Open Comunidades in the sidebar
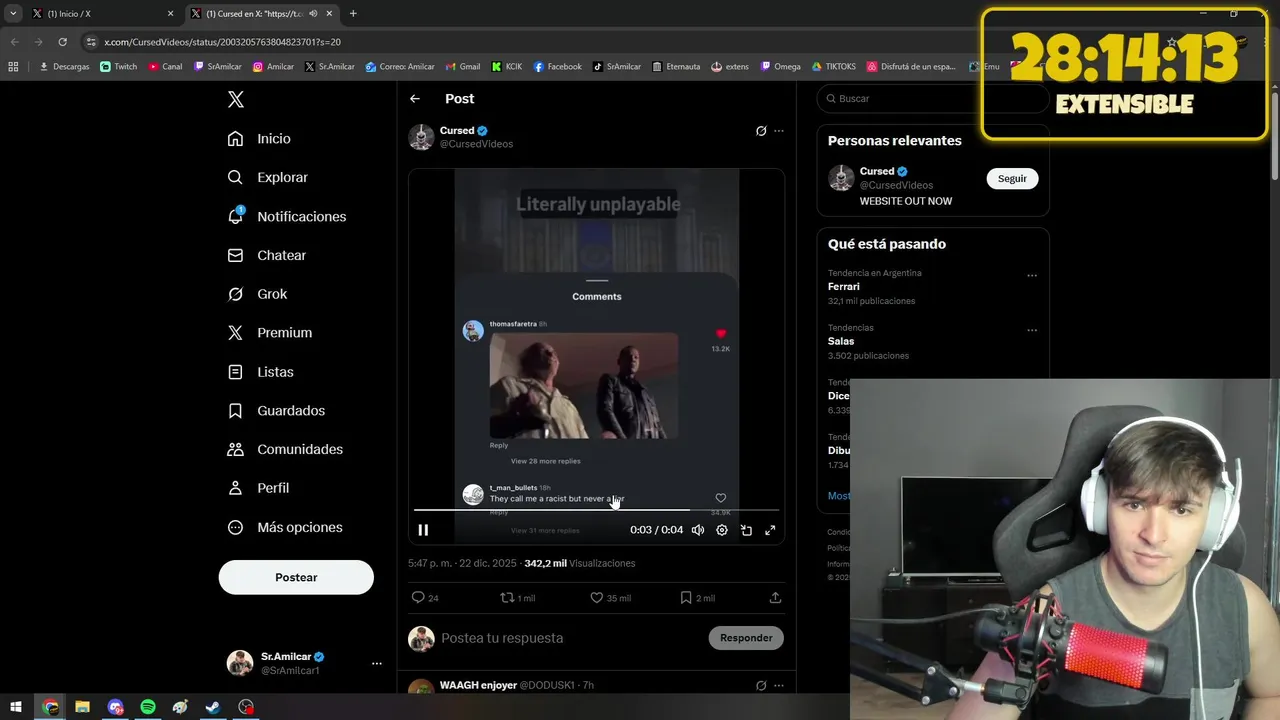Image resolution: width=1280 pixels, height=720 pixels. [286, 450]
